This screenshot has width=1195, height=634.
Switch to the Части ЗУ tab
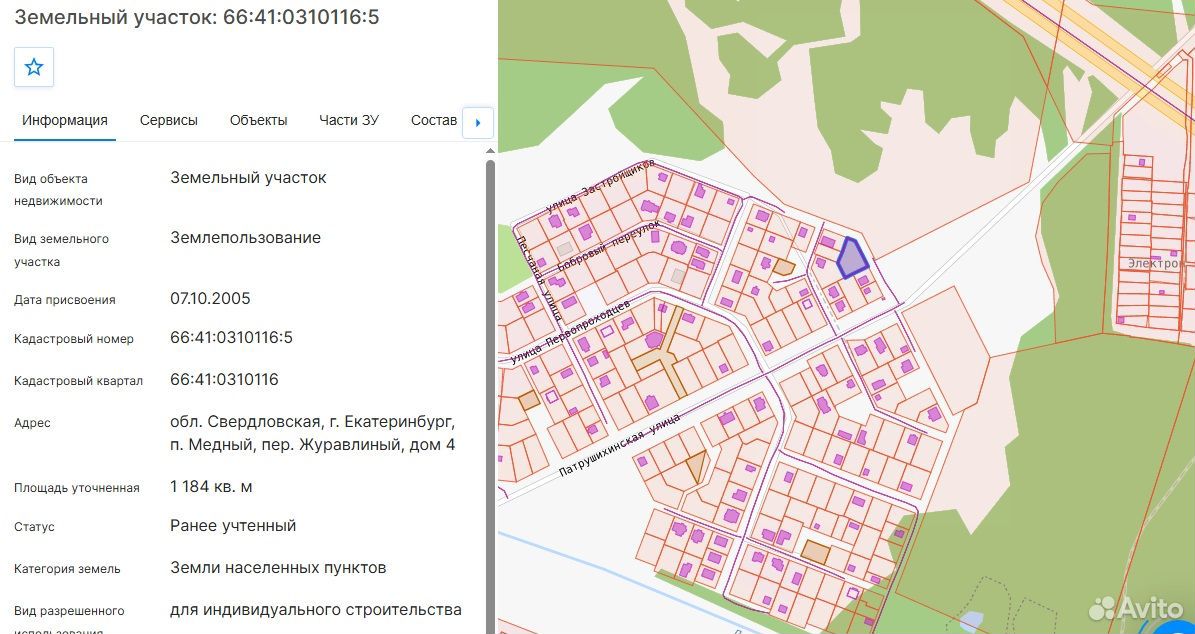pos(349,120)
